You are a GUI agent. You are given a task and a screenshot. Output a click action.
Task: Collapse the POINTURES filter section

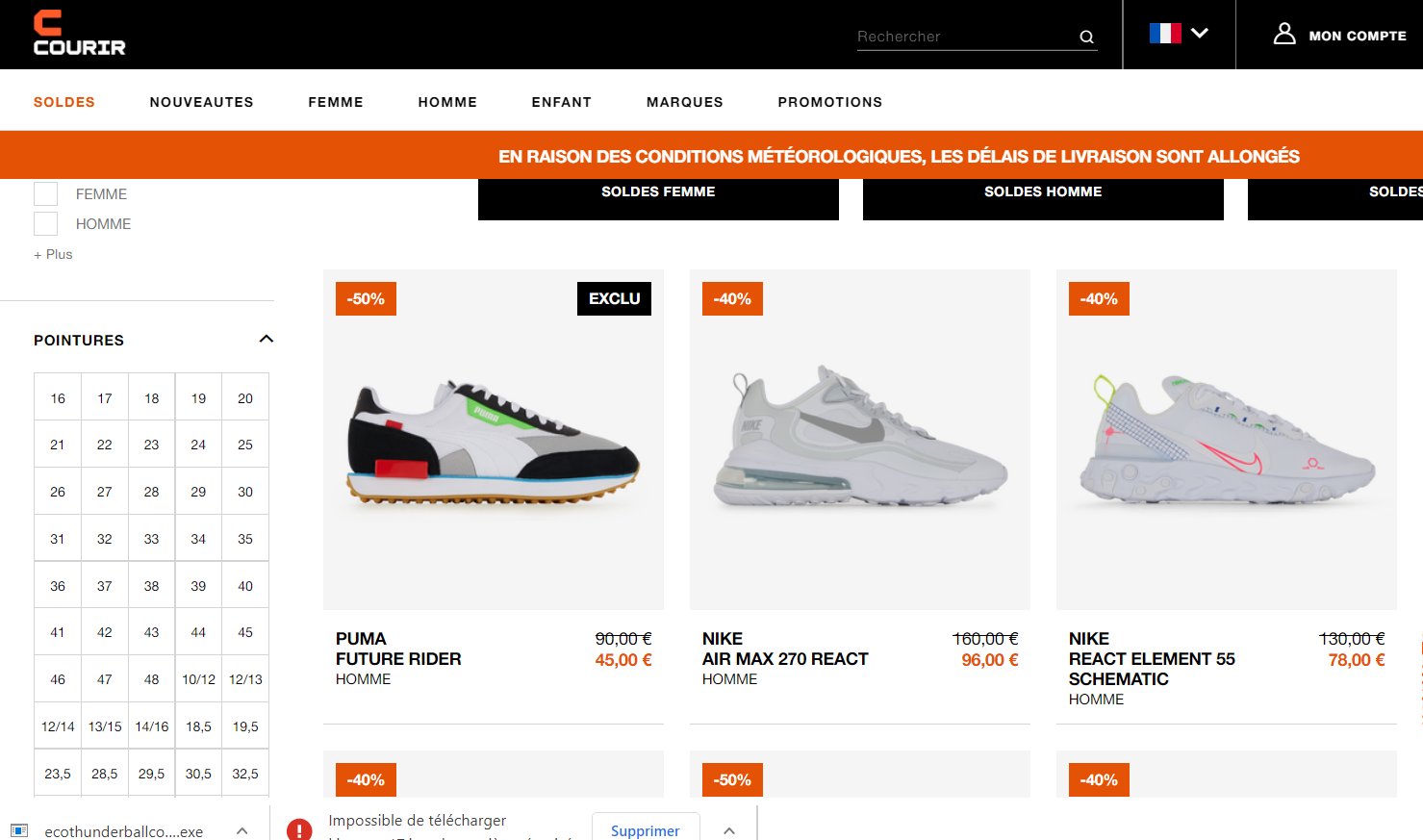[267, 339]
